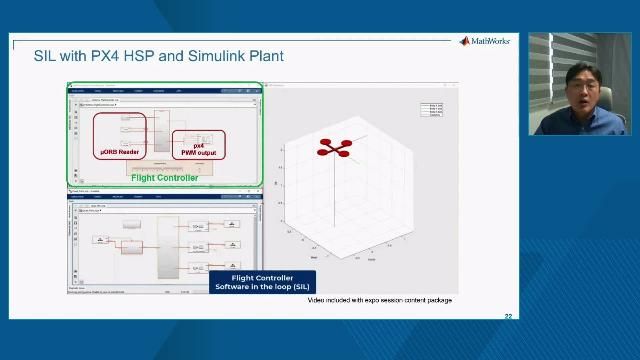Select the presenter's webcam video thumbnail

click(580, 84)
